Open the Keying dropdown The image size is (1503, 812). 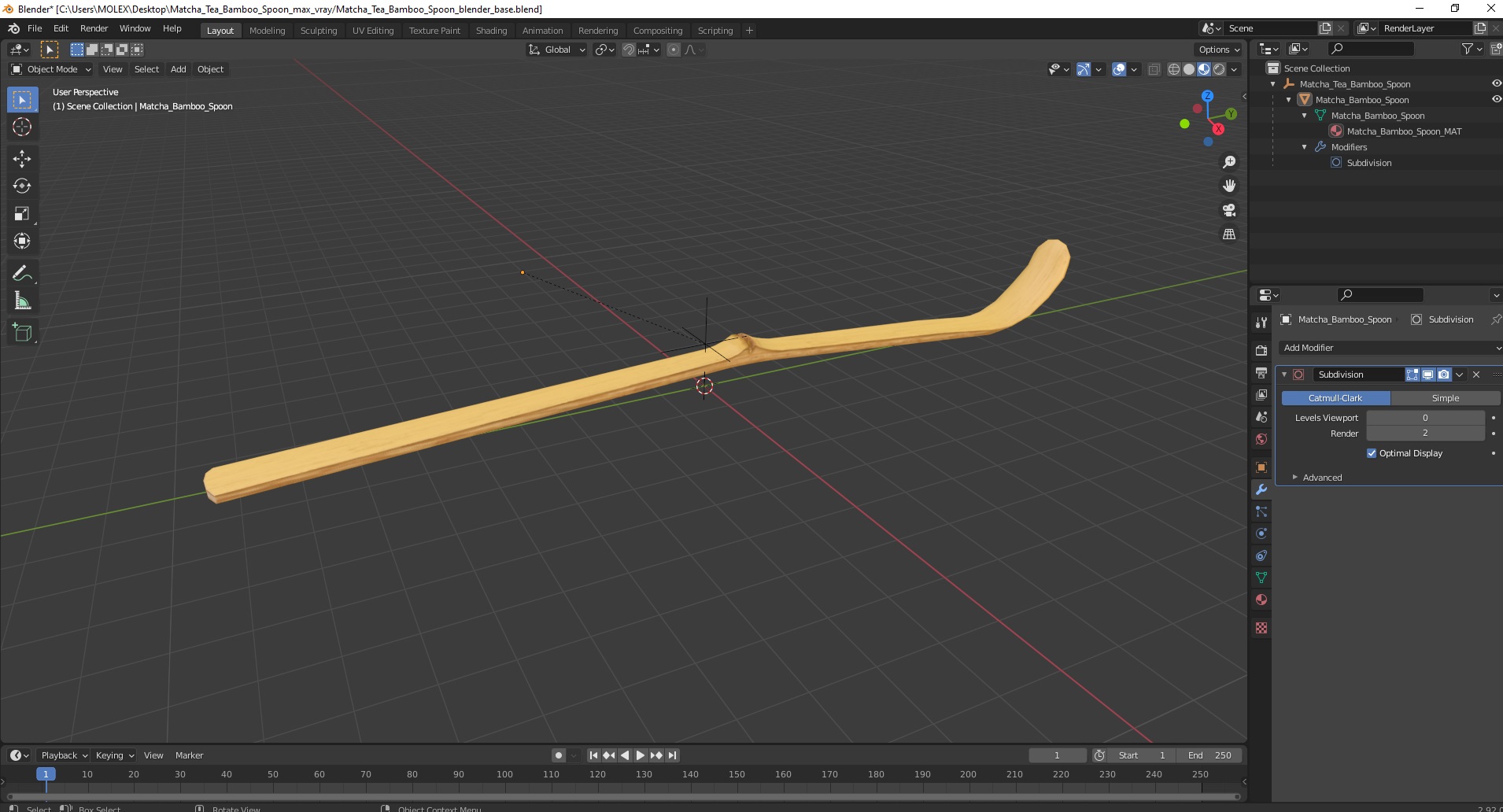click(114, 755)
